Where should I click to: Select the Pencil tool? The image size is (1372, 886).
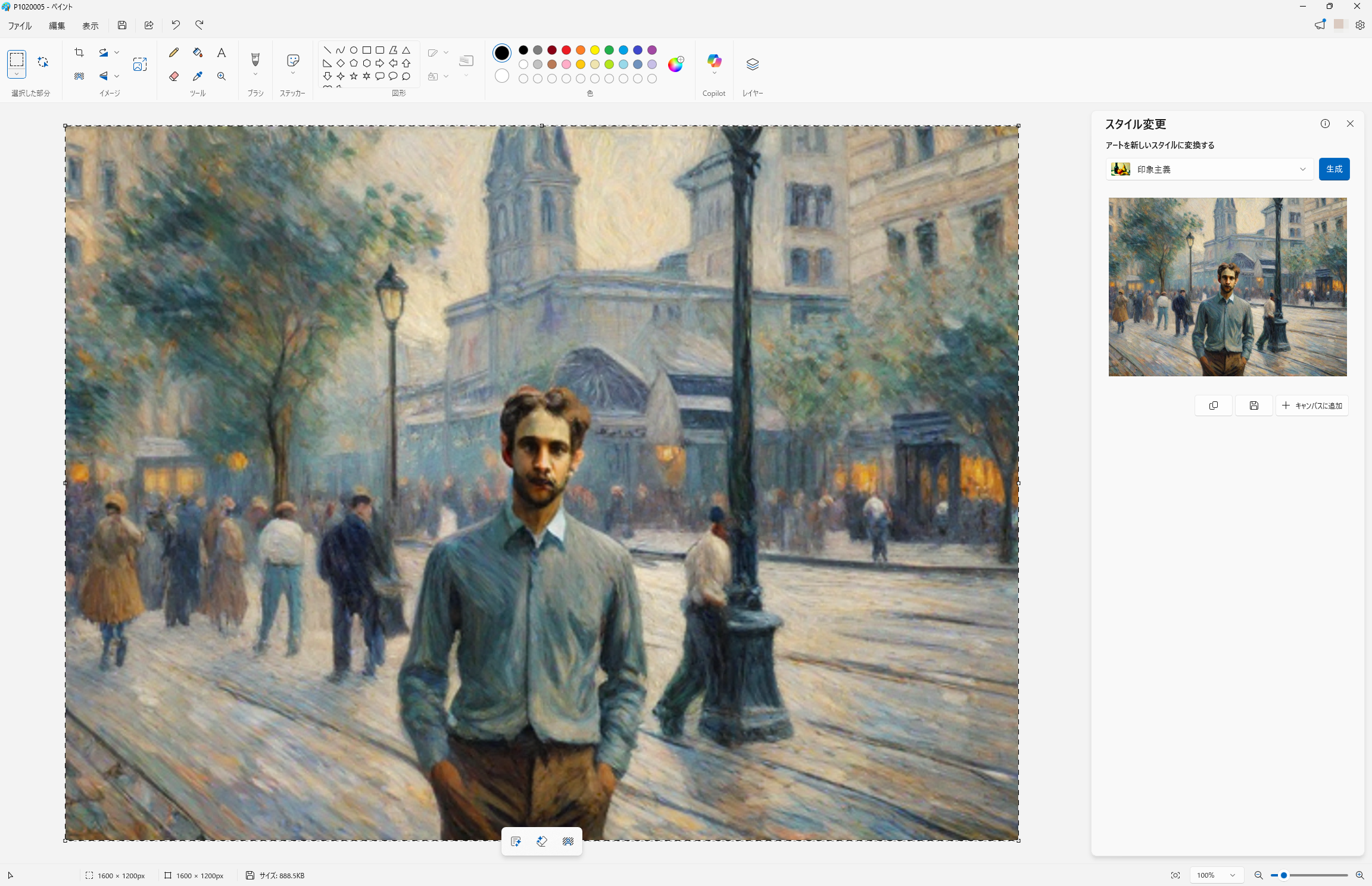coord(174,52)
